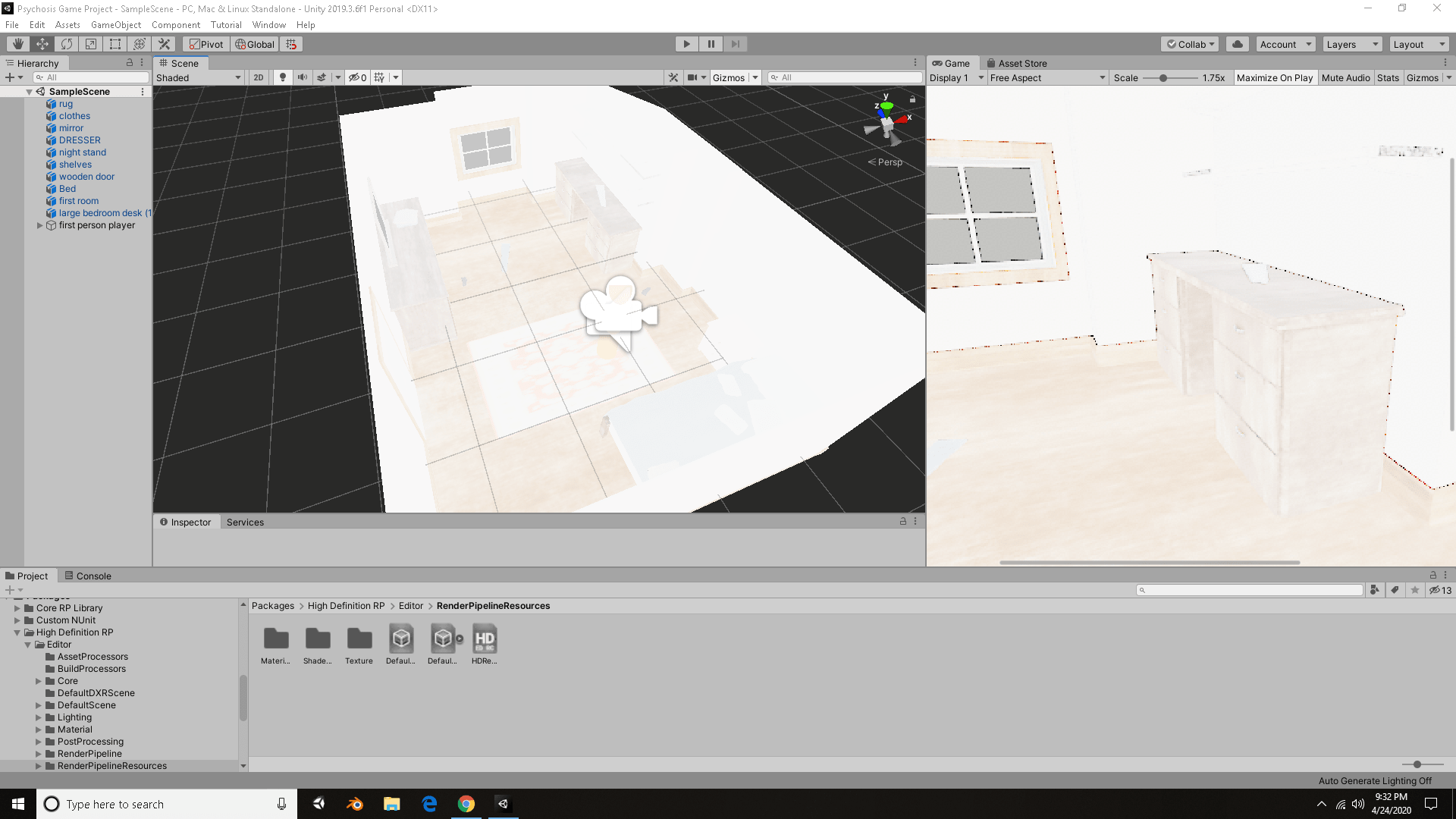Select the Scale tool
Viewport: 1456px width, 819px height.
[x=91, y=44]
